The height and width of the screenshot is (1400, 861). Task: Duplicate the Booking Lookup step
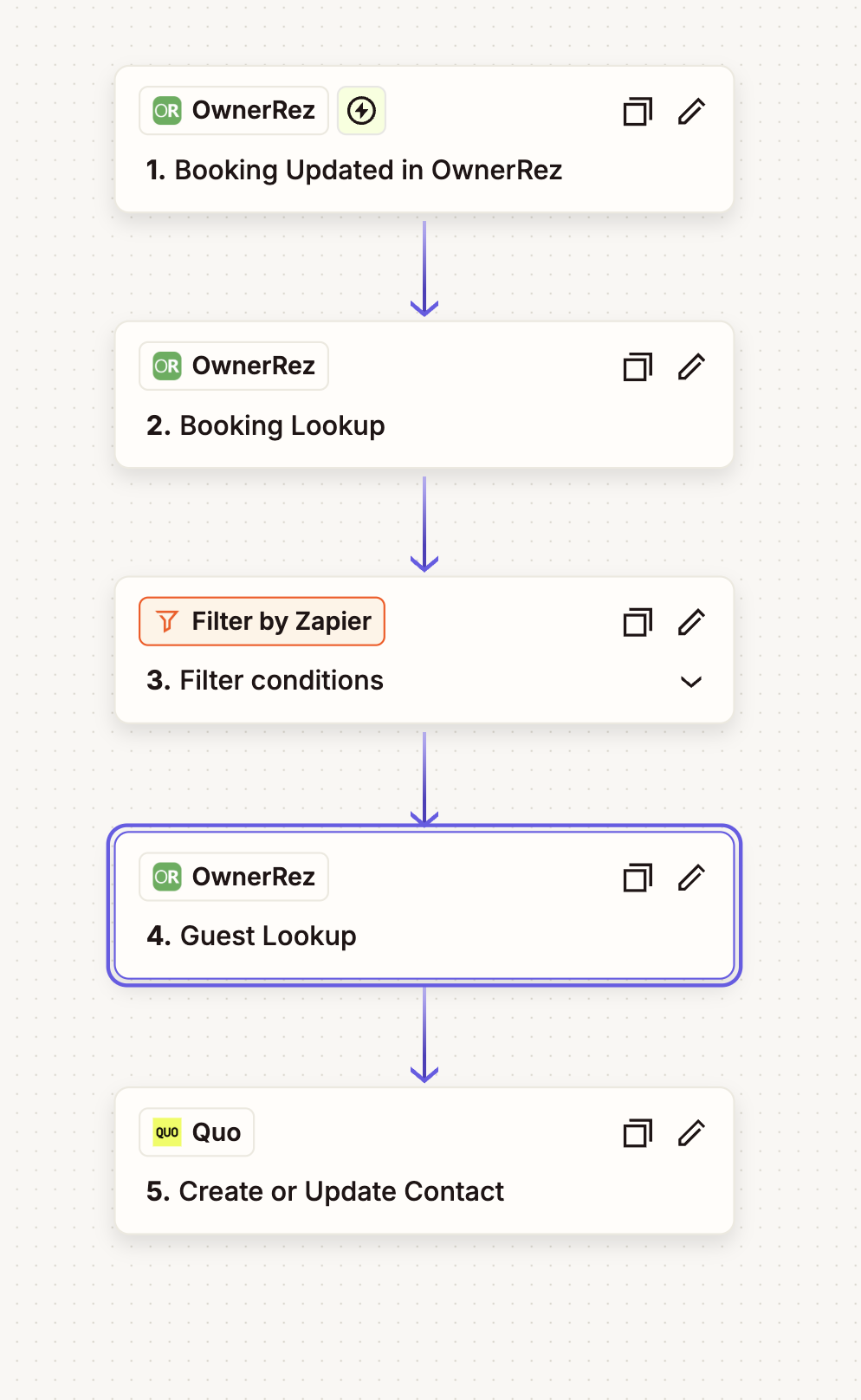pos(638,367)
